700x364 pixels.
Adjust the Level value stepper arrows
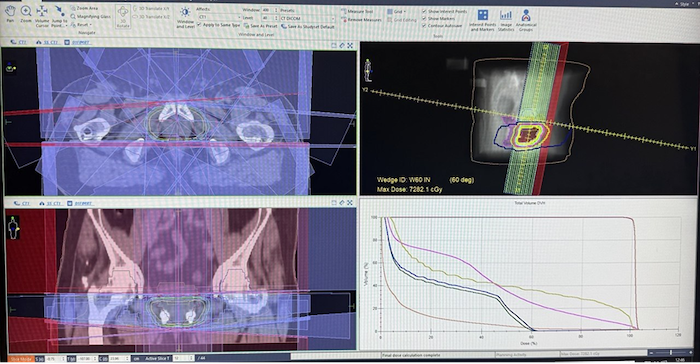pyautogui.click(x=276, y=18)
